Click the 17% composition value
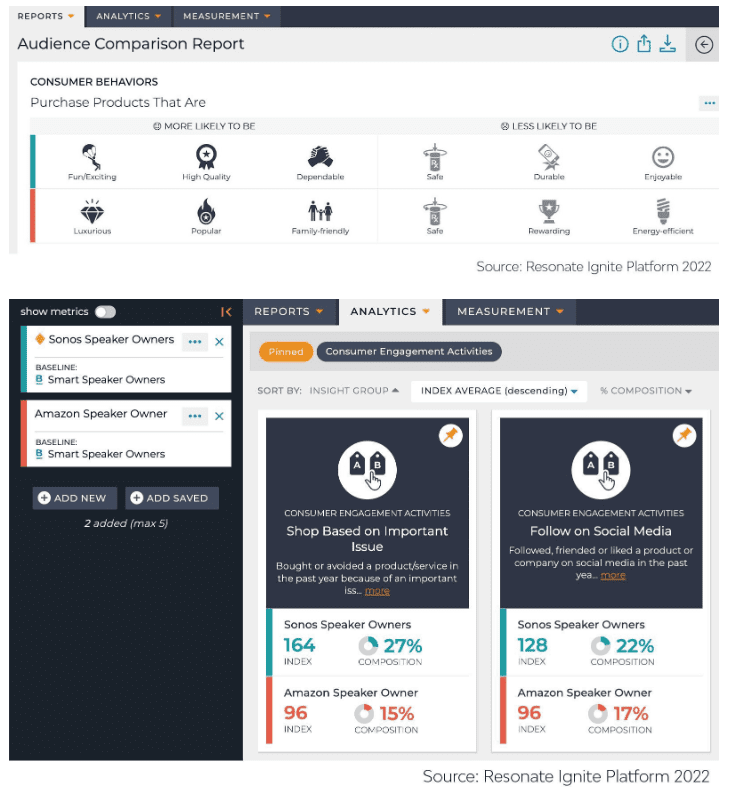 (x=631, y=714)
